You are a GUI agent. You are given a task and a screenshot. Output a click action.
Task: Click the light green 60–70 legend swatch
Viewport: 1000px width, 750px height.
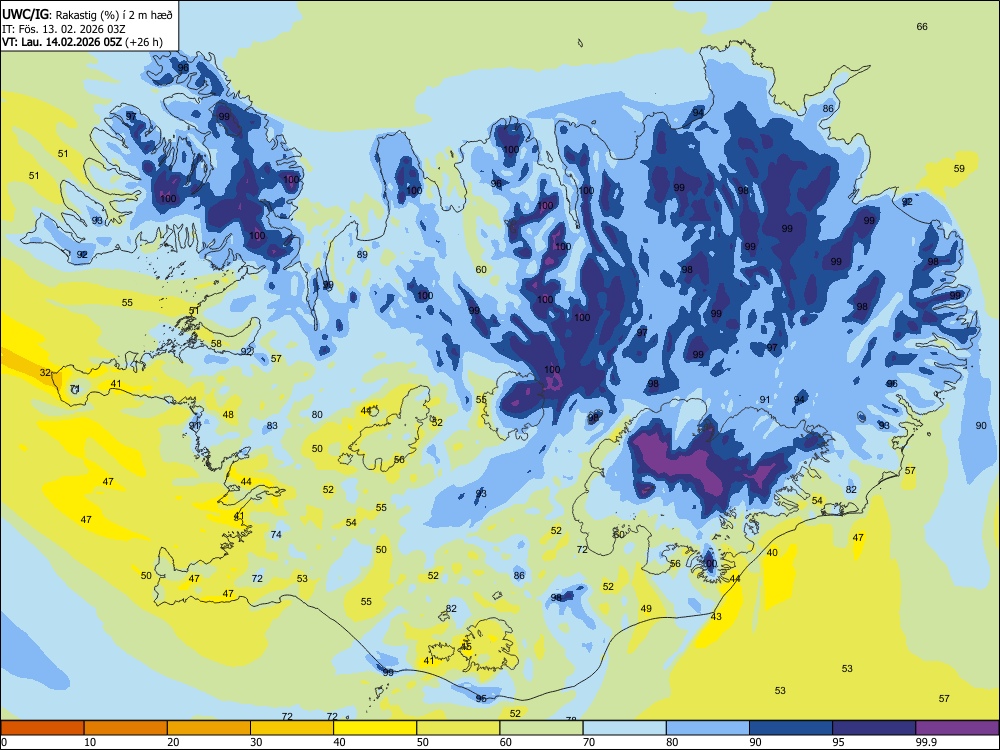pyautogui.click(x=541, y=728)
